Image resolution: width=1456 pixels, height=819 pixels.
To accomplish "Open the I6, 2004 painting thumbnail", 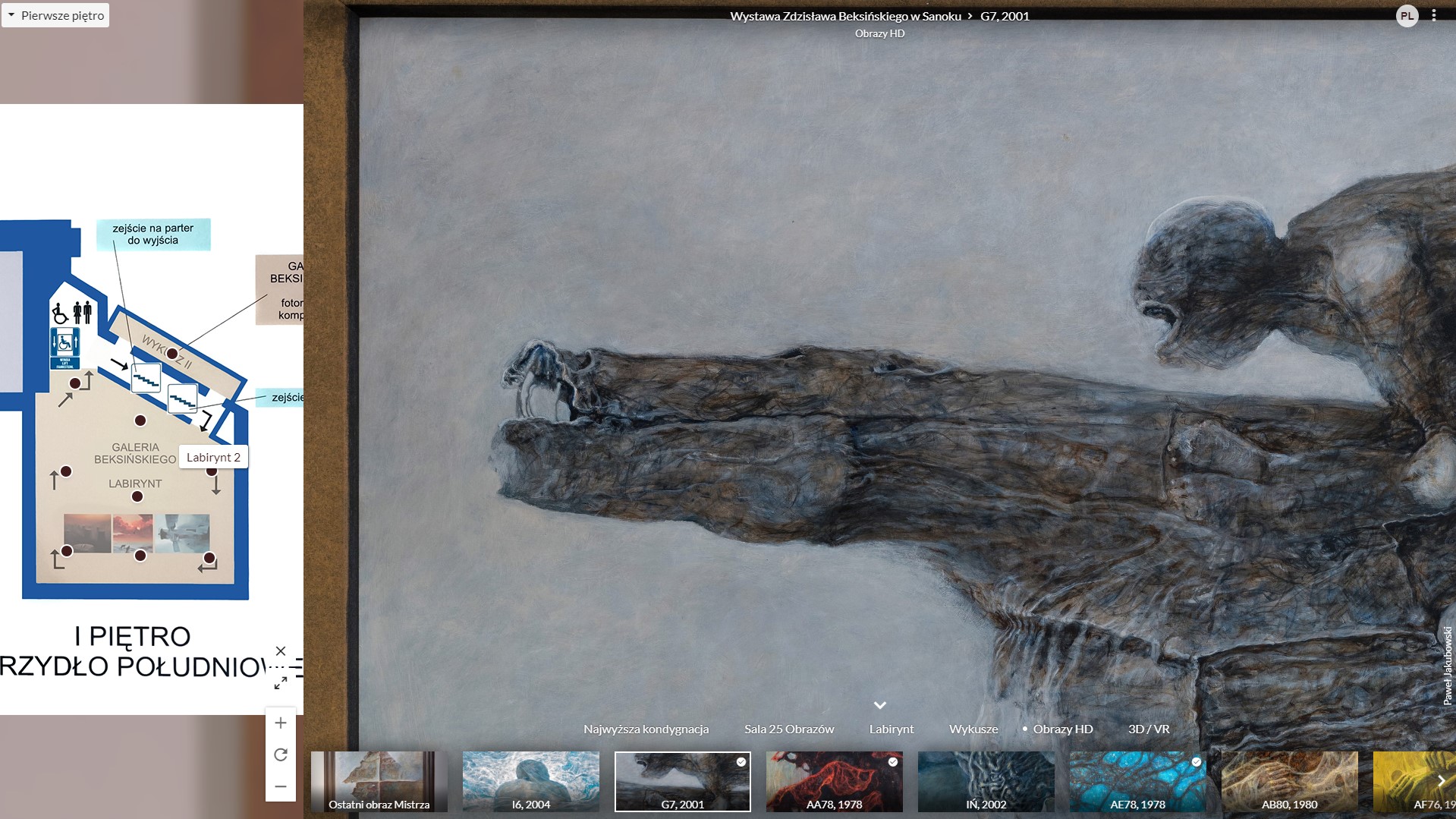I will coord(530,781).
